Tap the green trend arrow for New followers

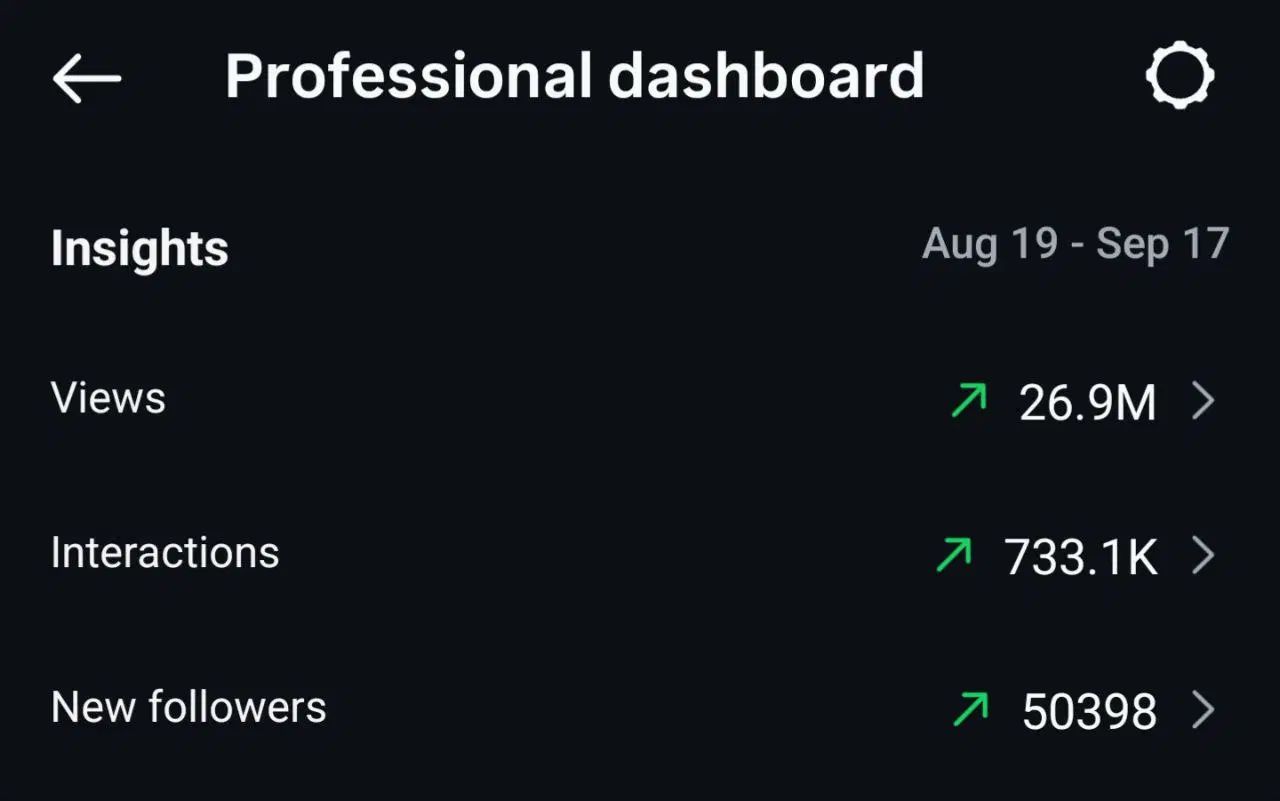(970, 710)
